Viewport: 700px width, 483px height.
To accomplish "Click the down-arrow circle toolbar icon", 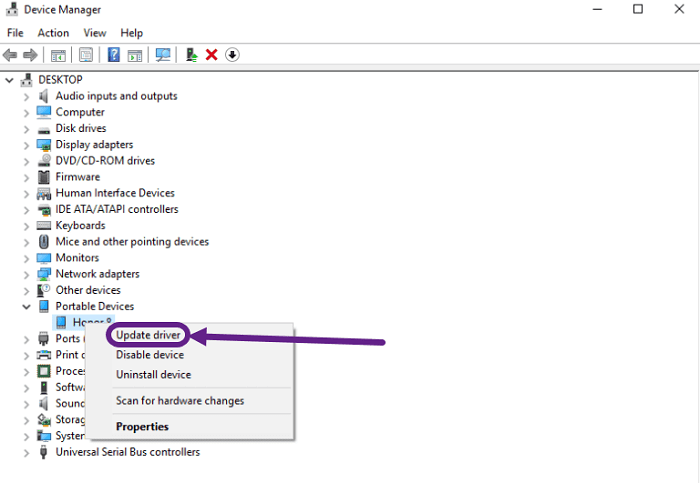I will [x=232, y=55].
